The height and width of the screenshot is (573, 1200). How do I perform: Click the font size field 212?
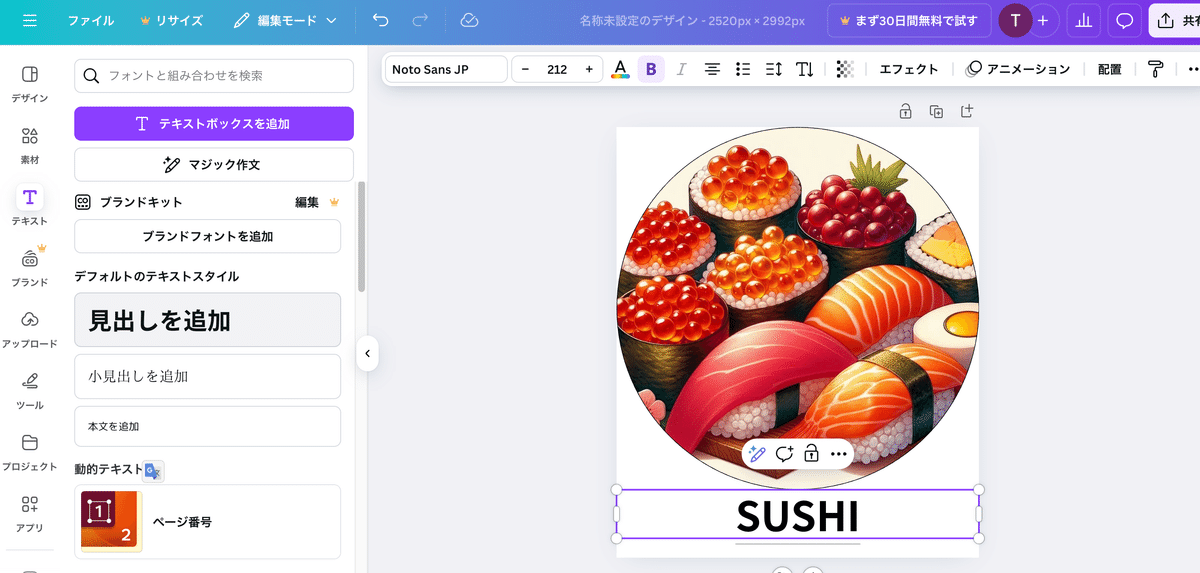(557, 69)
